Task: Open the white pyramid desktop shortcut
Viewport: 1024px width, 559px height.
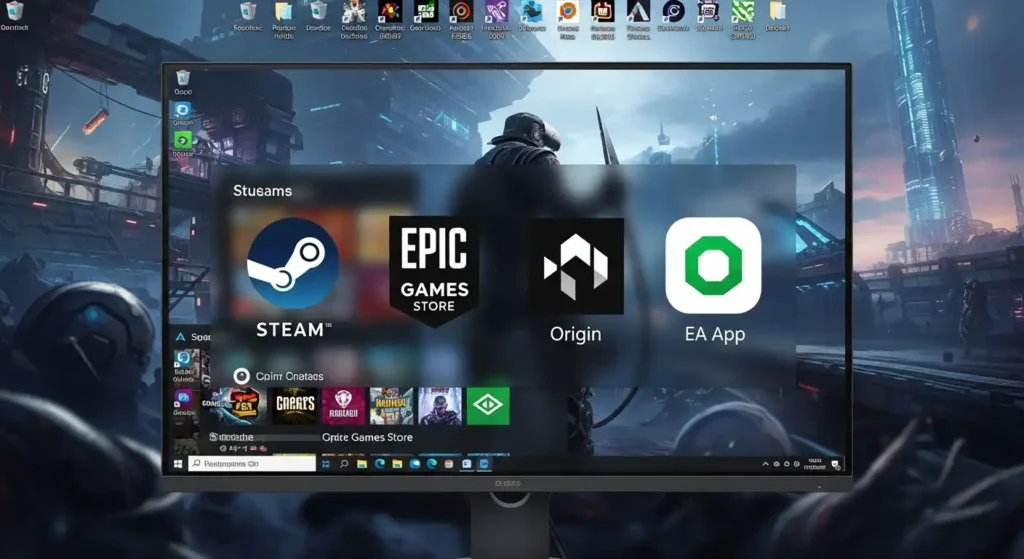Action: pos(638,11)
